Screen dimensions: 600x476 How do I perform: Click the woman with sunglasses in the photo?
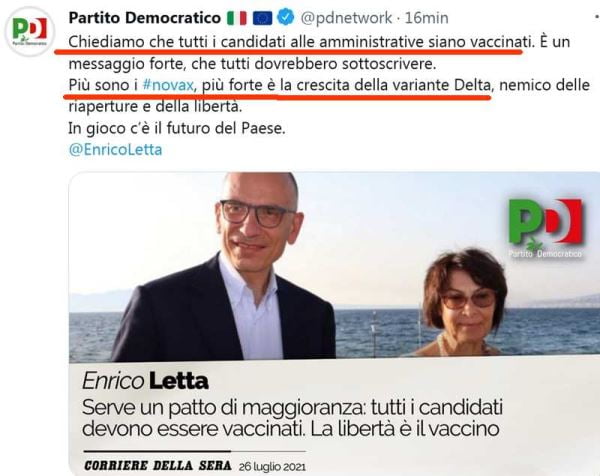(461, 302)
